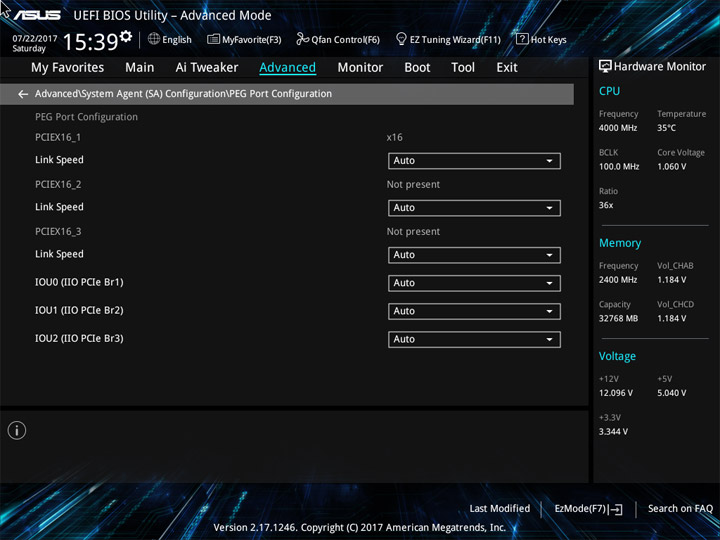Click Search on FAQ
The width and height of the screenshot is (720, 540).
[x=680, y=509]
